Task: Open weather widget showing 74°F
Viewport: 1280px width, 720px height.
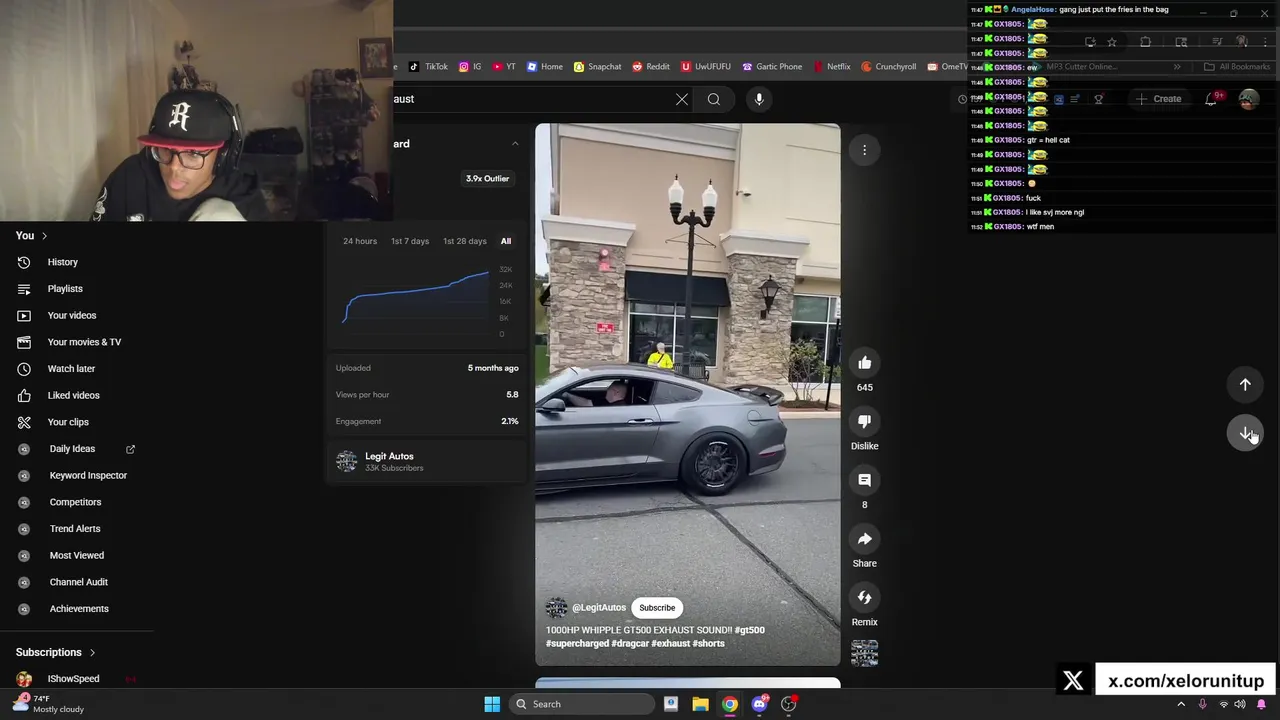Action: [x=48, y=704]
